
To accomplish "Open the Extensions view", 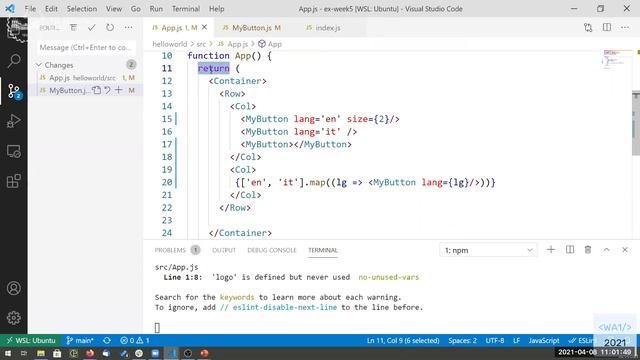I will point(14,181).
